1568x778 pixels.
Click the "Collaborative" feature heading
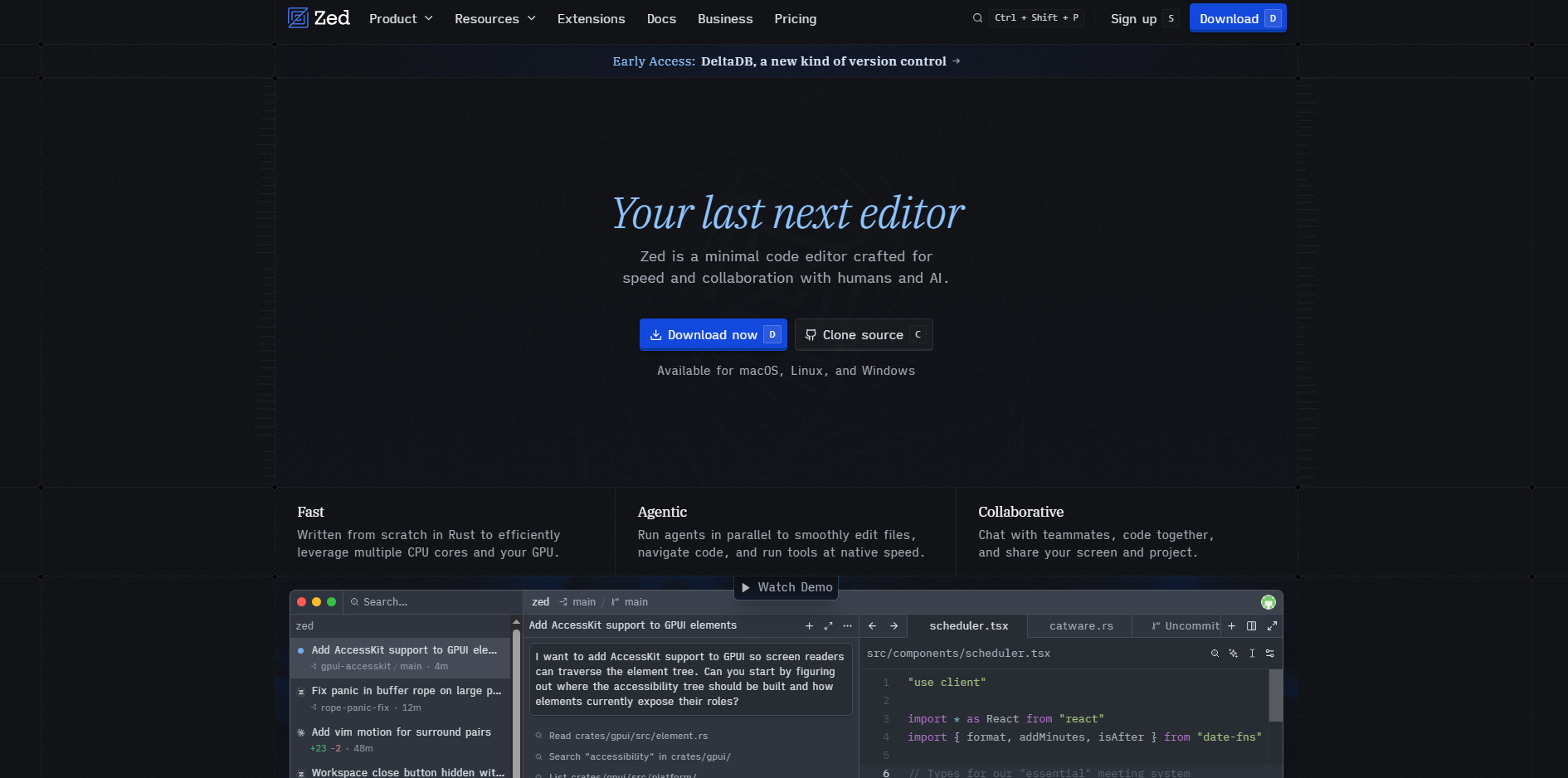1020,512
